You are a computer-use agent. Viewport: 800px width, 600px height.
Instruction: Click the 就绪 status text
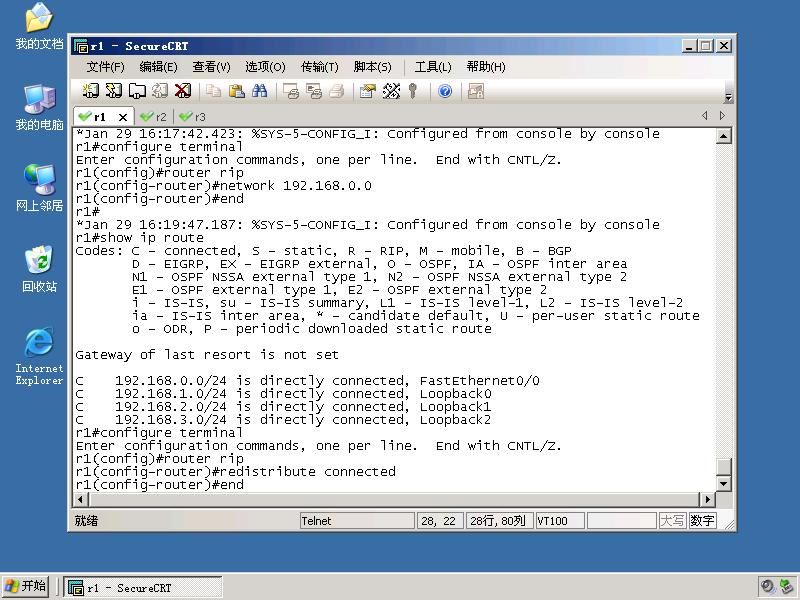coord(86,521)
